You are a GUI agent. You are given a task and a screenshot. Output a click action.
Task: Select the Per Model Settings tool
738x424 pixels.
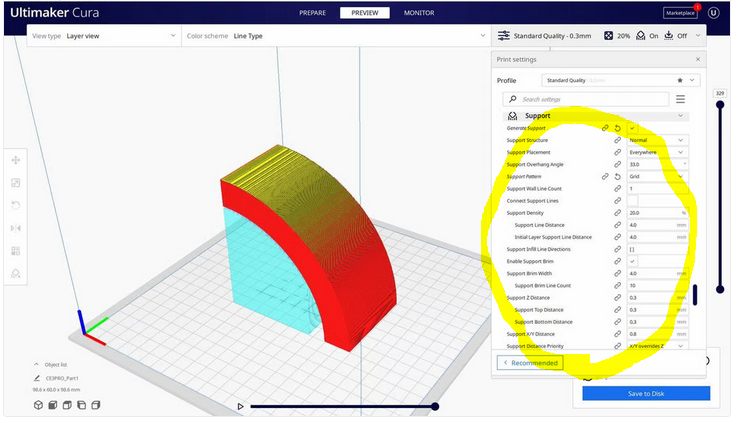tap(16, 251)
